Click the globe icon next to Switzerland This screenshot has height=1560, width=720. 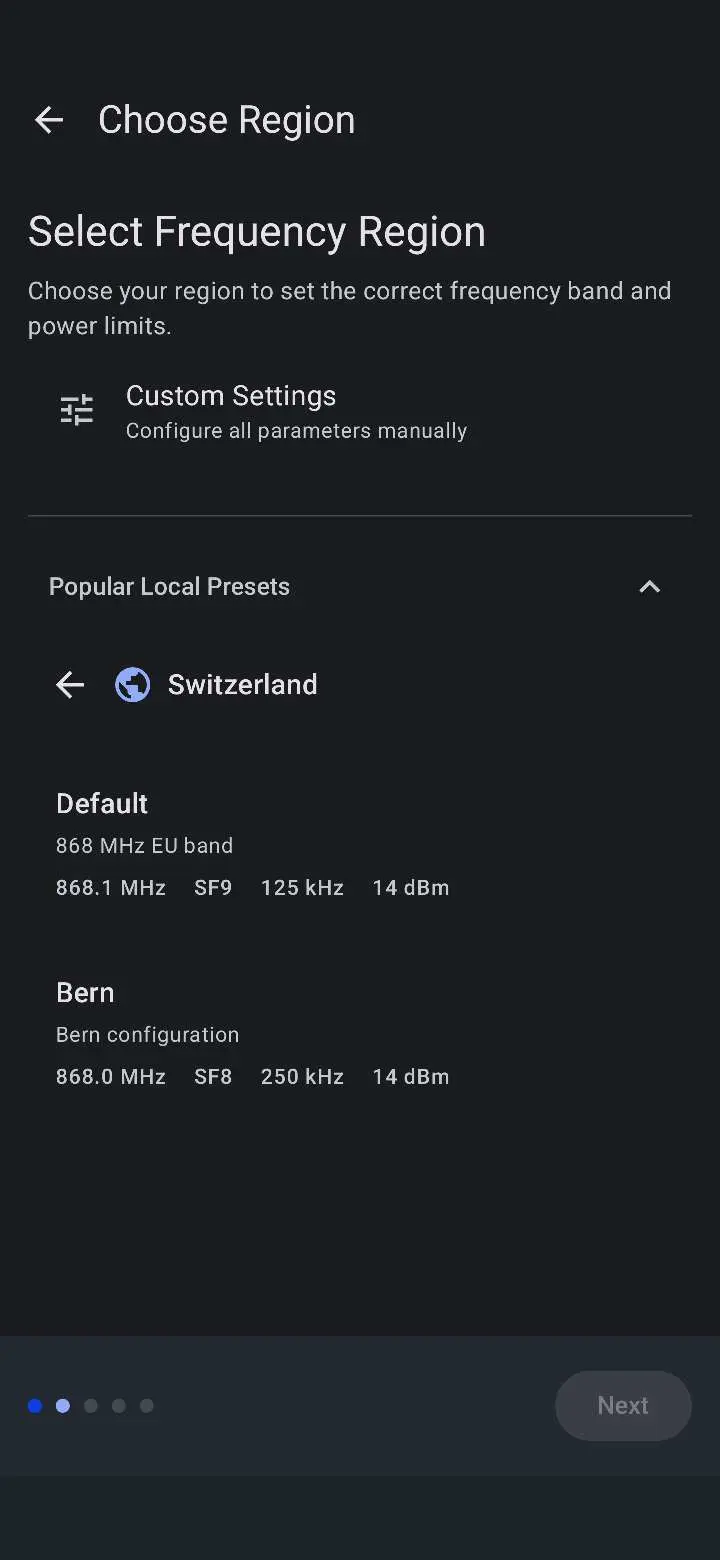(x=132, y=685)
